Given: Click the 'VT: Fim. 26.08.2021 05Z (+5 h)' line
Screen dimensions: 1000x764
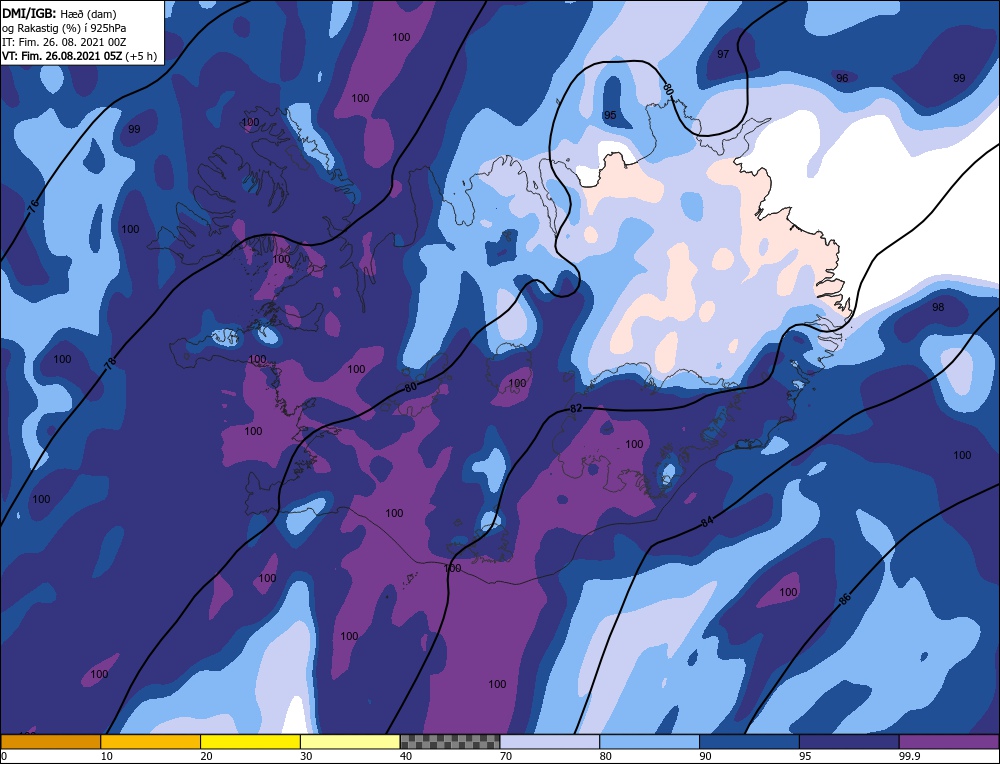Looking at the screenshot, I should pyautogui.click(x=79, y=55).
